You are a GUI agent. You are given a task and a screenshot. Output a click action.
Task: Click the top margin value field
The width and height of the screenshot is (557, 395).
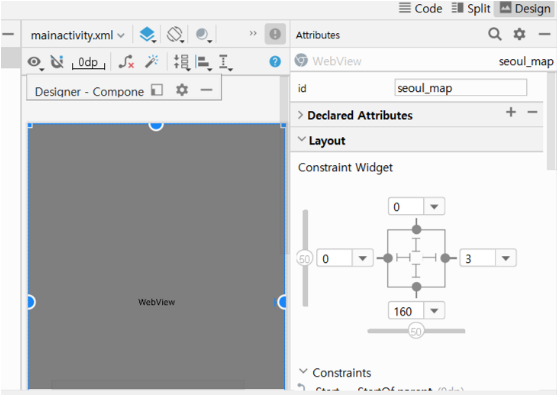point(406,206)
